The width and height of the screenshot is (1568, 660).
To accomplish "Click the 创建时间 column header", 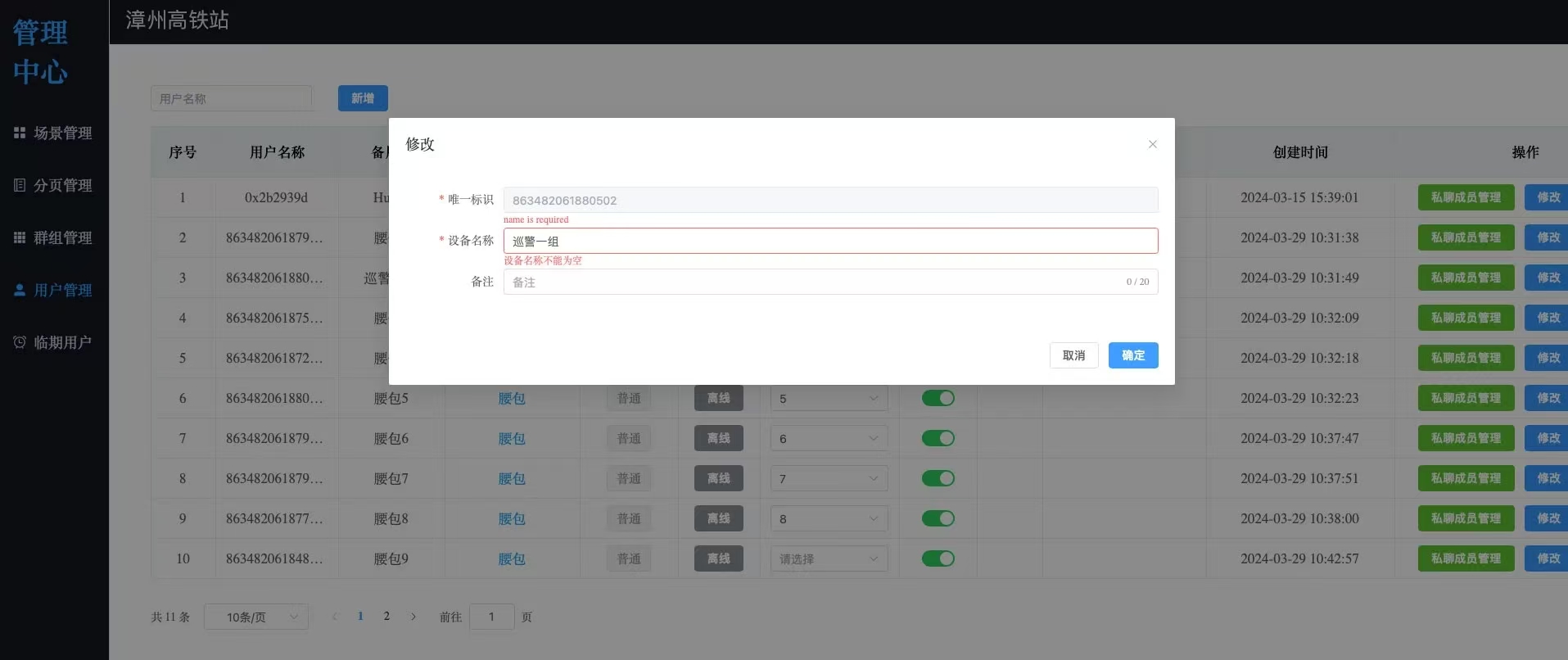I will point(1300,152).
